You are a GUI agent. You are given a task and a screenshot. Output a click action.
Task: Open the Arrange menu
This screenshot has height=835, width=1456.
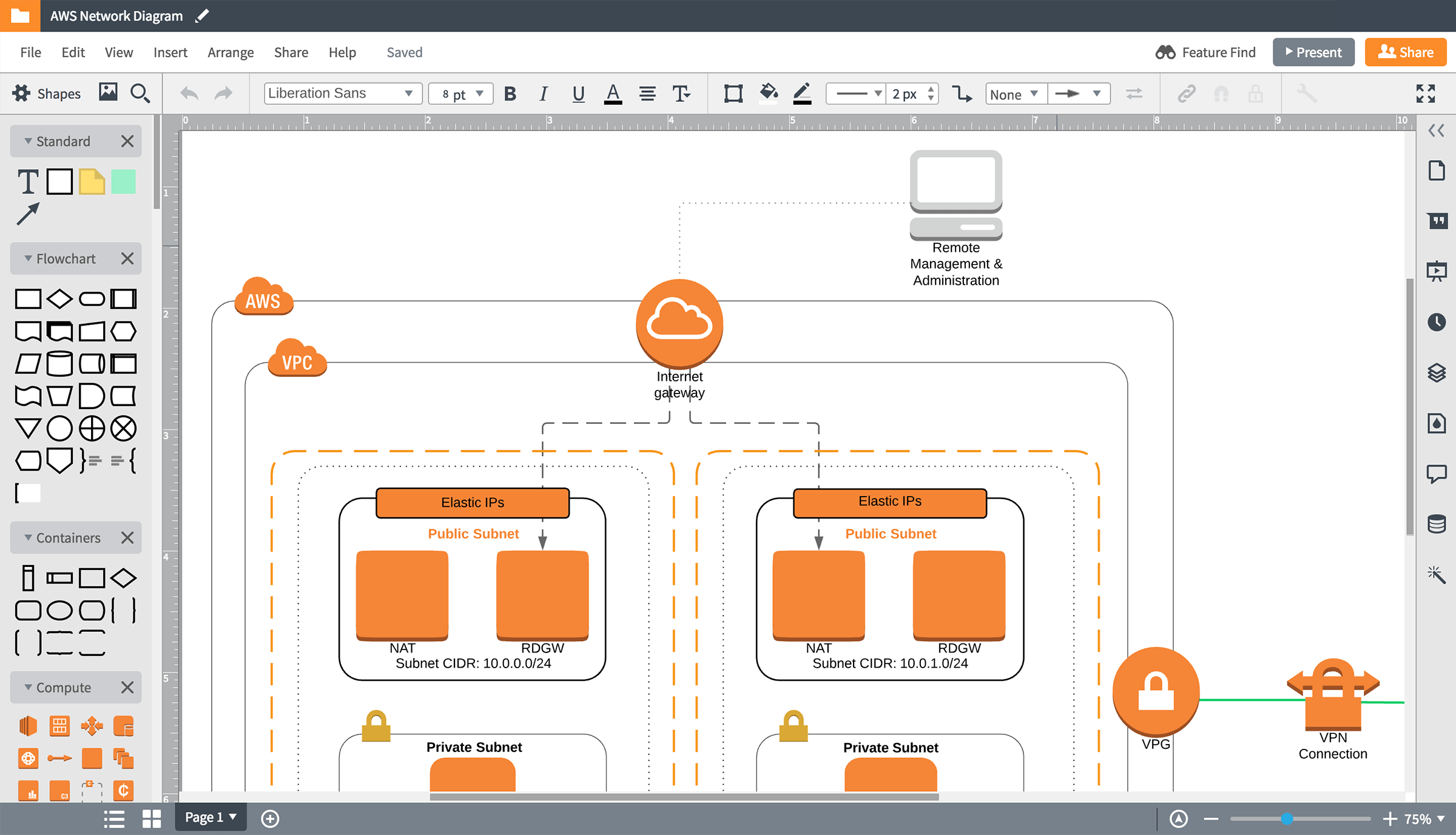tap(231, 52)
